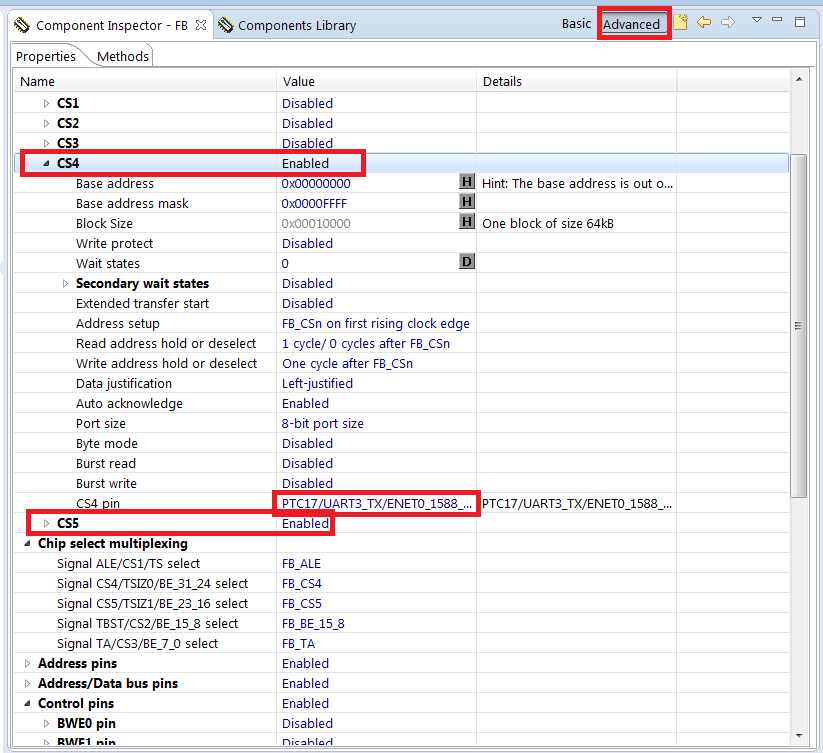Select the CS4 pin PTC17 value
Screen dimensions: 823x753
[x=376, y=504]
